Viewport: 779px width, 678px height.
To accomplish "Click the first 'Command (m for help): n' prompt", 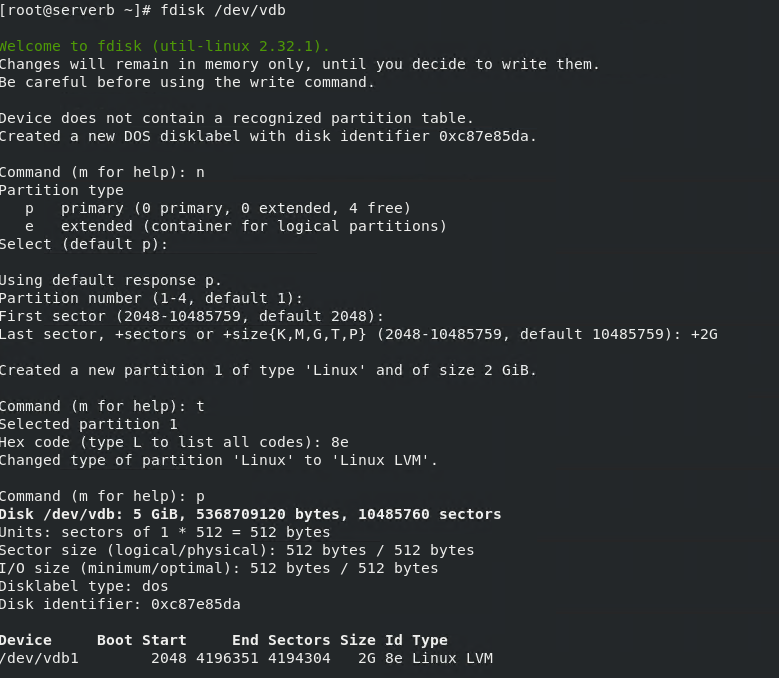I will 101,172.
